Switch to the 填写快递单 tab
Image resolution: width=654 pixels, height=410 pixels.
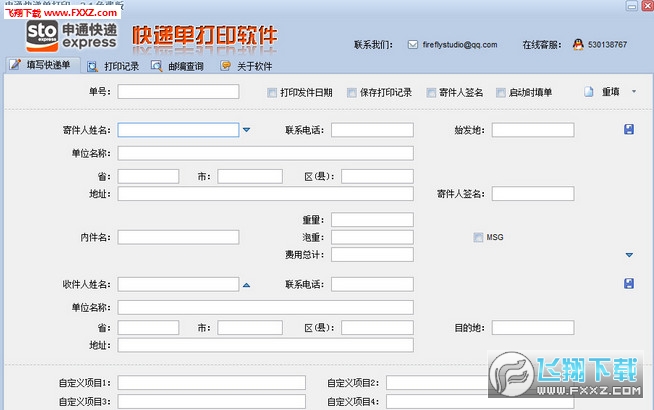(x=43, y=65)
